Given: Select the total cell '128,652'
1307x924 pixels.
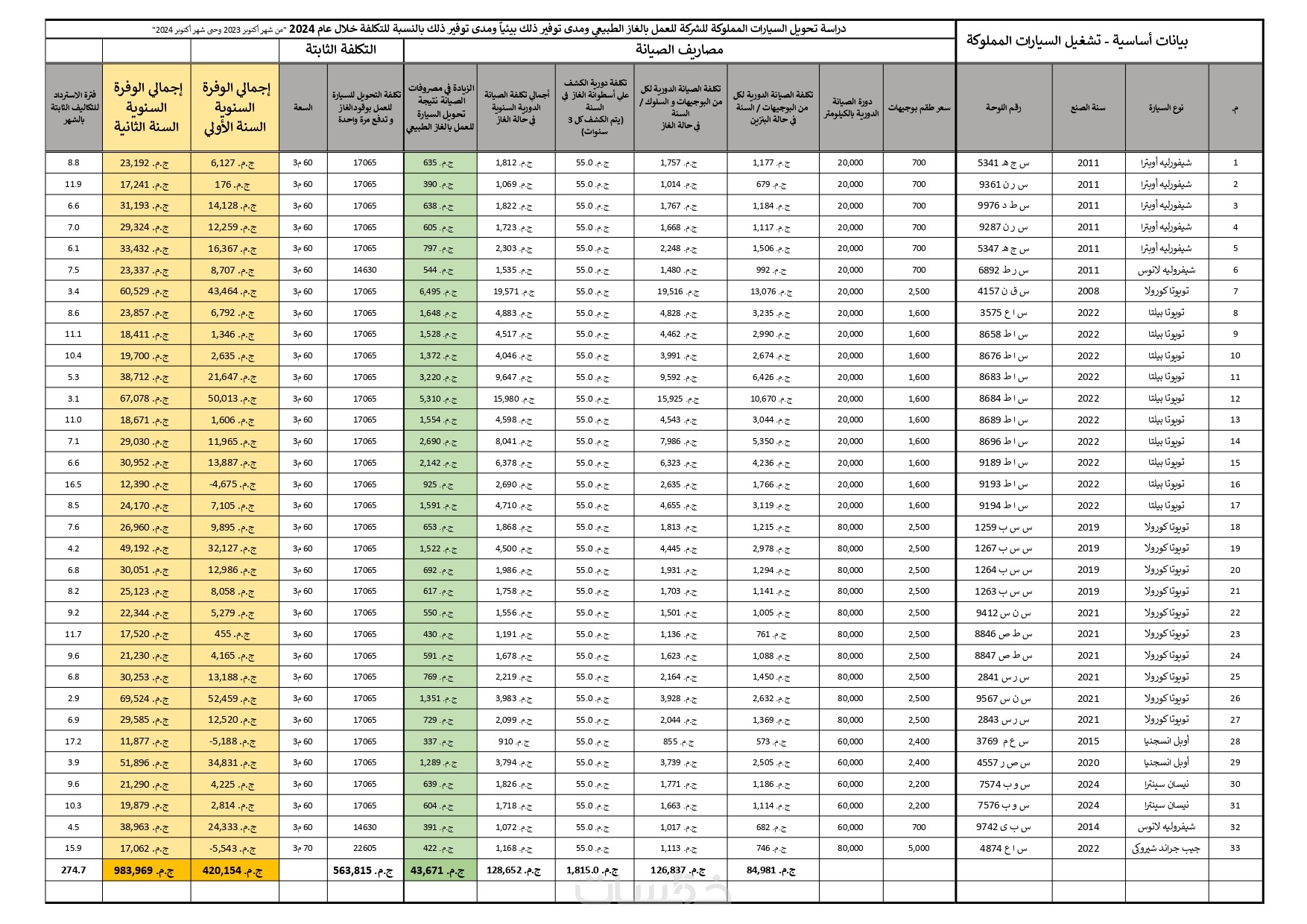Looking at the screenshot, I should 516,870.
